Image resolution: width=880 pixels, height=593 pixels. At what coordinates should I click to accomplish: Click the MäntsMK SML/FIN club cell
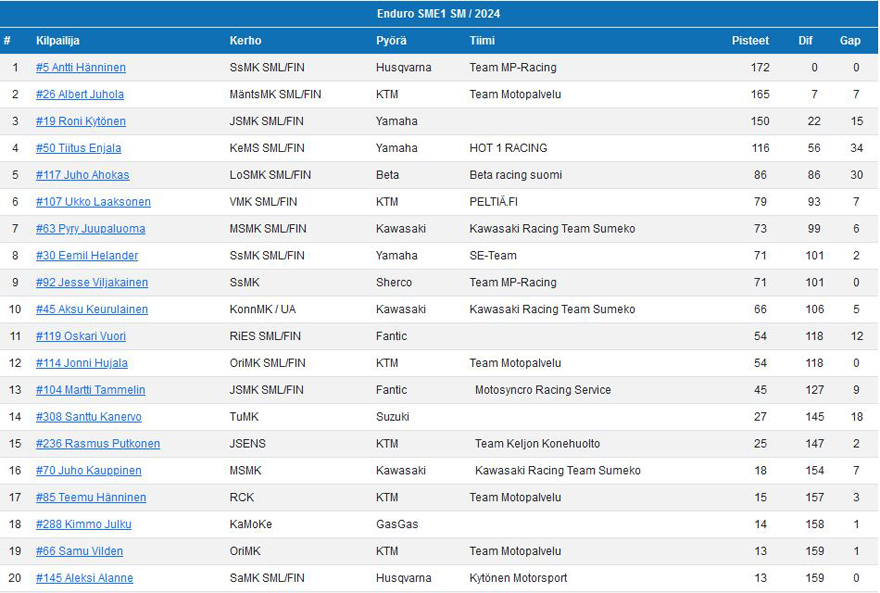pyautogui.click(x=275, y=94)
